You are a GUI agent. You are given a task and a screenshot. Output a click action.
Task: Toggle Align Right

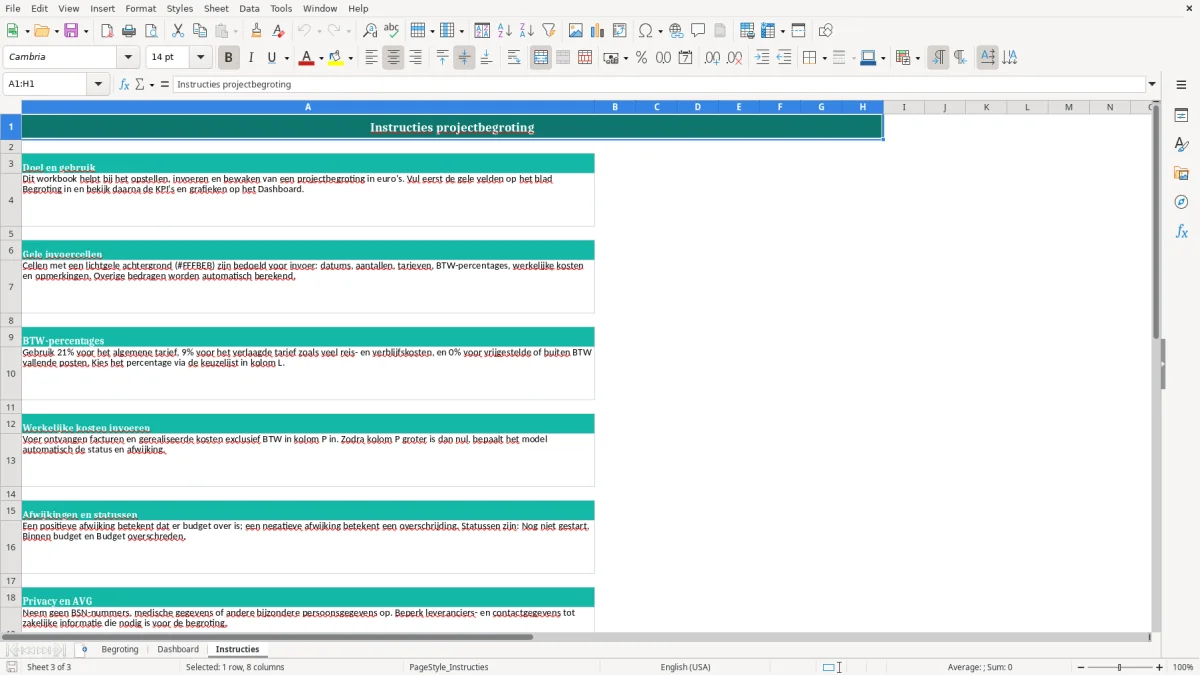416,58
